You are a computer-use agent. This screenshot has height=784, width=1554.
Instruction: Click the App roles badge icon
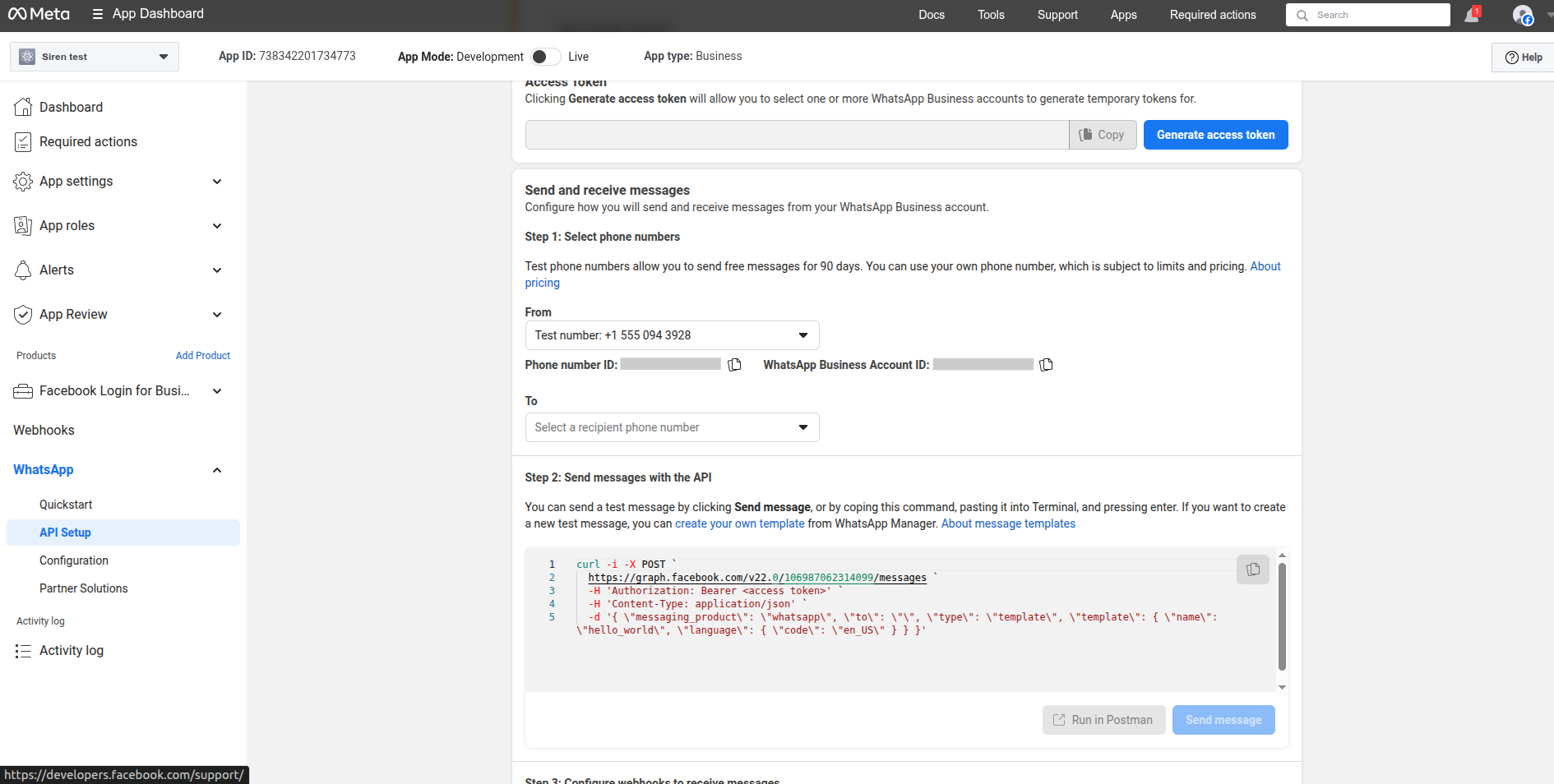[x=23, y=225]
